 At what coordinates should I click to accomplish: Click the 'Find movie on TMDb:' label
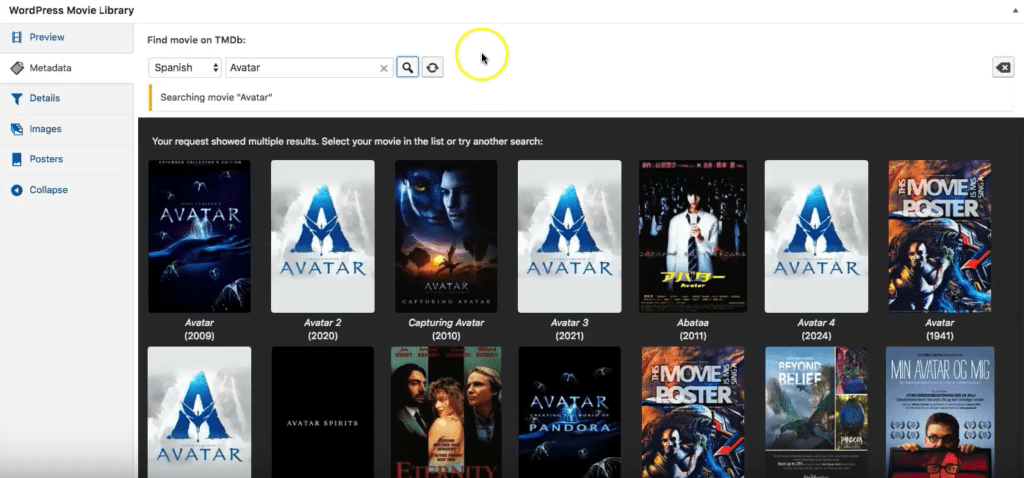(x=196, y=40)
